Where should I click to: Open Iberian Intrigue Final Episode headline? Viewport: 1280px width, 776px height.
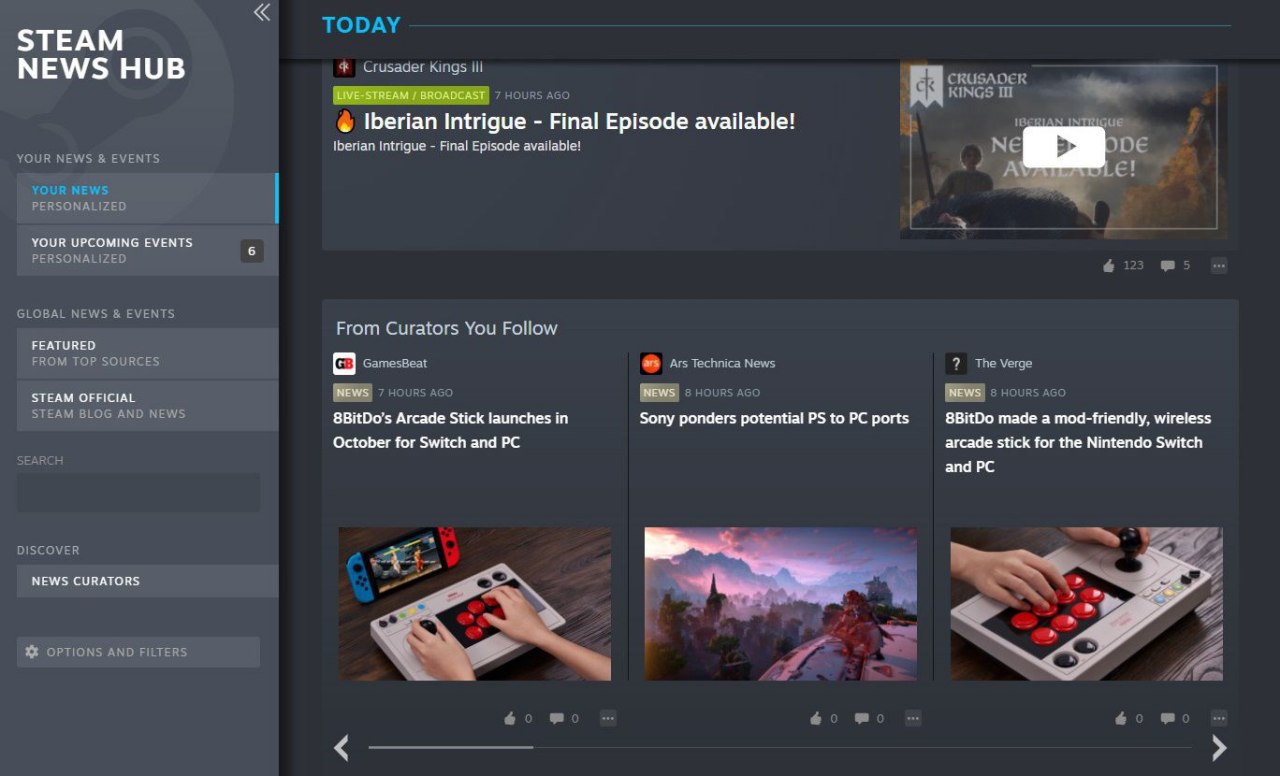(x=579, y=122)
